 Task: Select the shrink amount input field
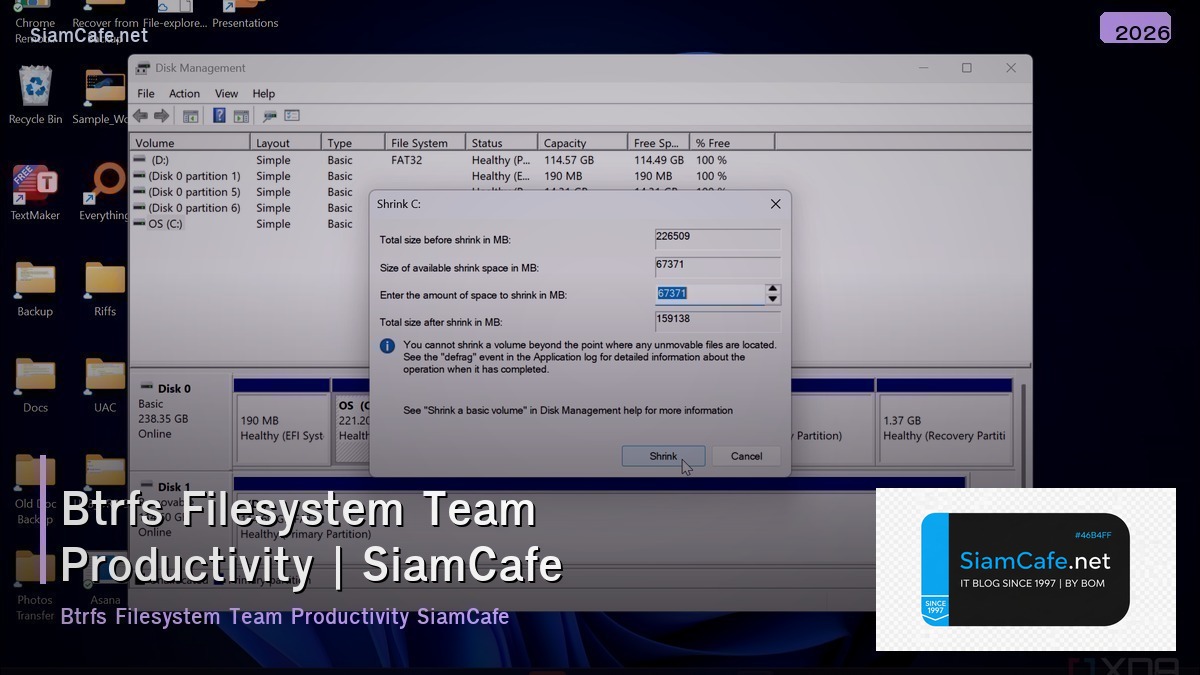point(710,293)
